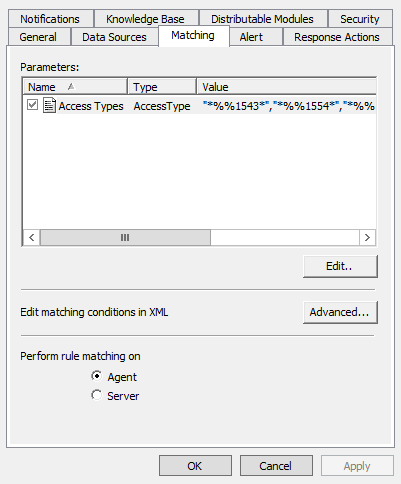
Task: Open Advanced... XML matching conditions
Action: point(340,312)
